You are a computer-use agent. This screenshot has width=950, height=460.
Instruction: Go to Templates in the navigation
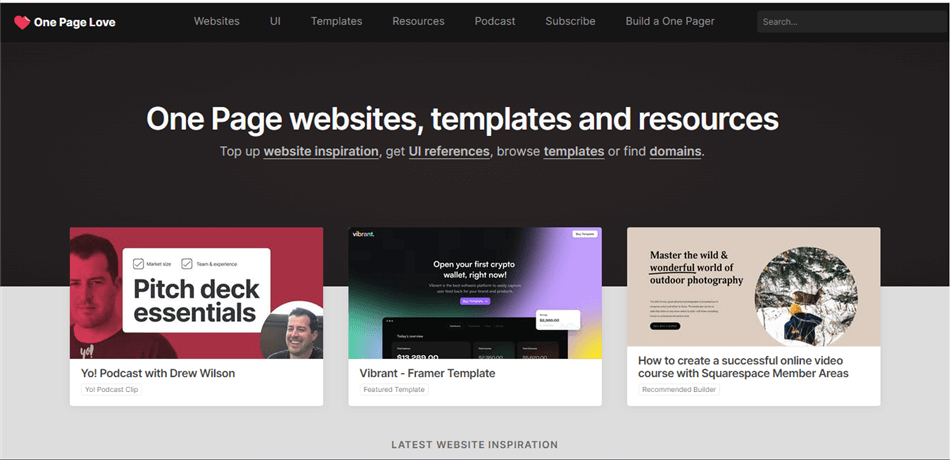[x=336, y=21]
